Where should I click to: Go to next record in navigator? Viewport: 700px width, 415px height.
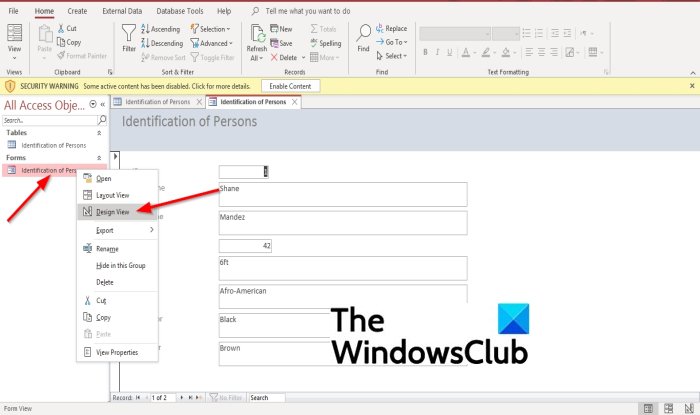coord(181,398)
